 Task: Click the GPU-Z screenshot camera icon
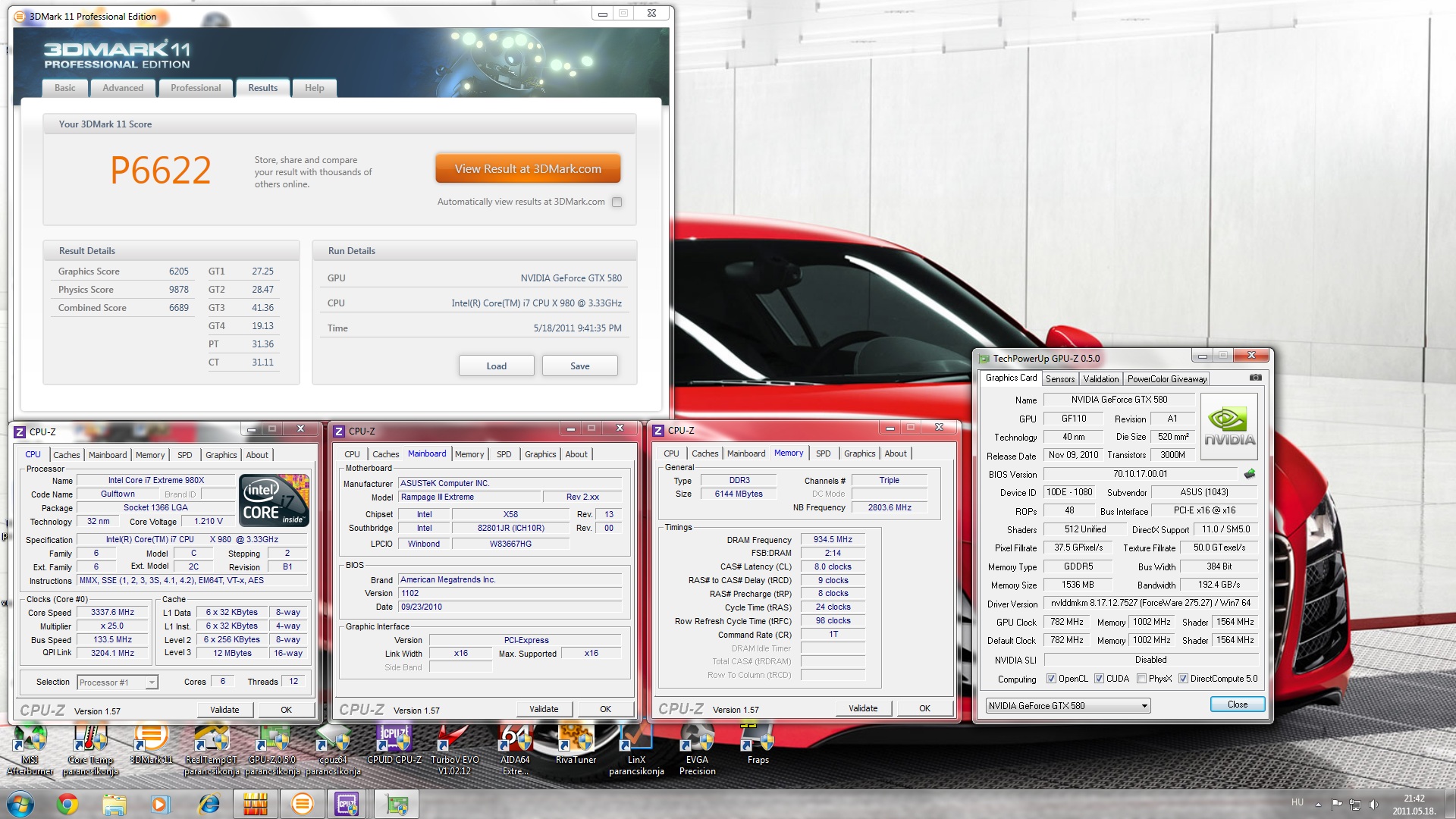1255,377
